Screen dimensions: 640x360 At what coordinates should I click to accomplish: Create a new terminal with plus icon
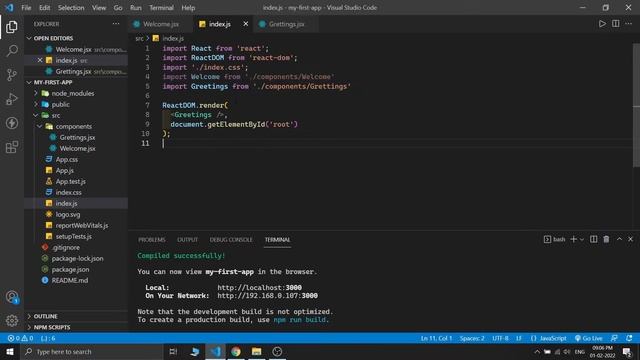573,239
